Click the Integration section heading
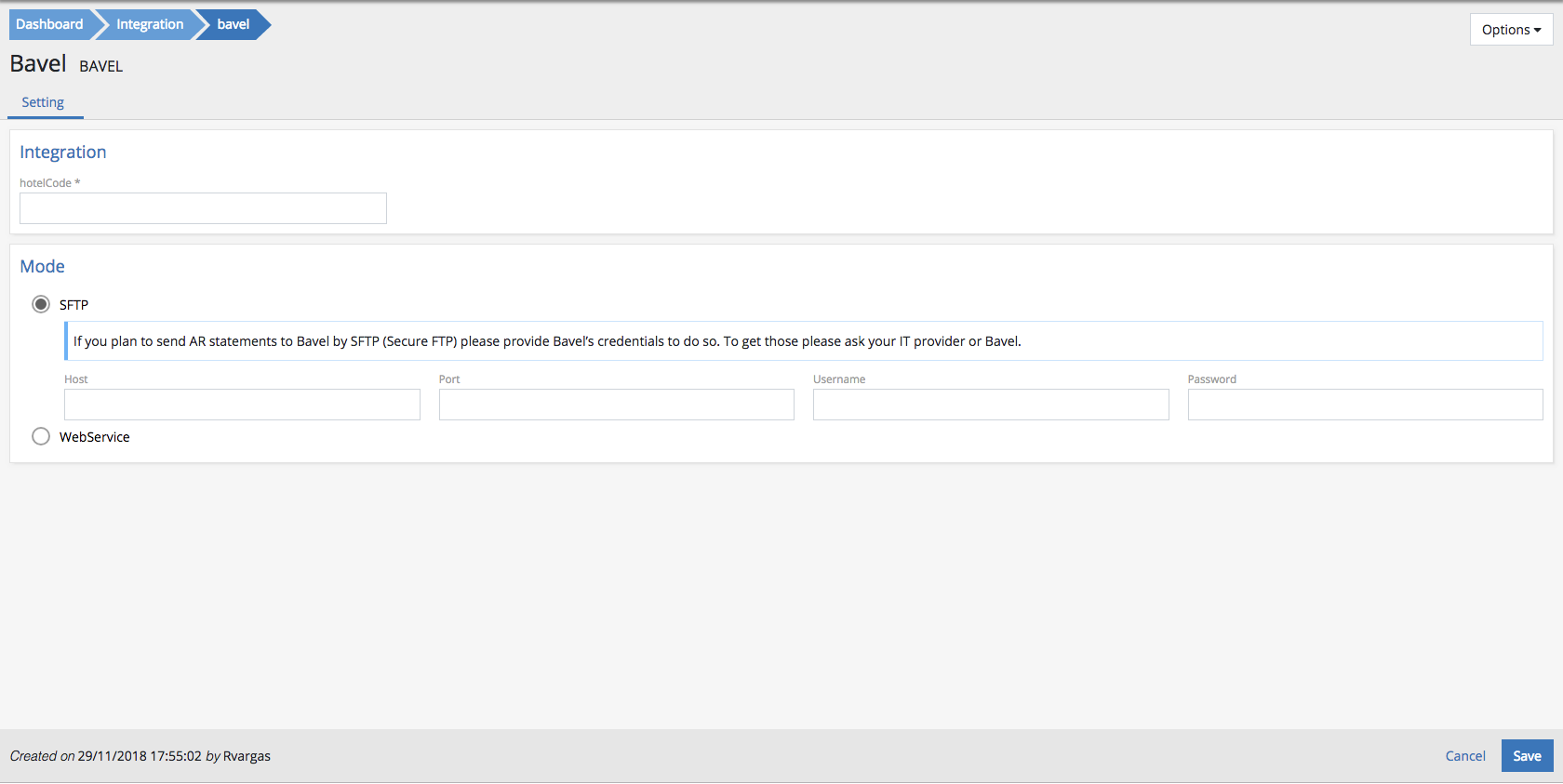This screenshot has width=1563, height=784. [63, 152]
